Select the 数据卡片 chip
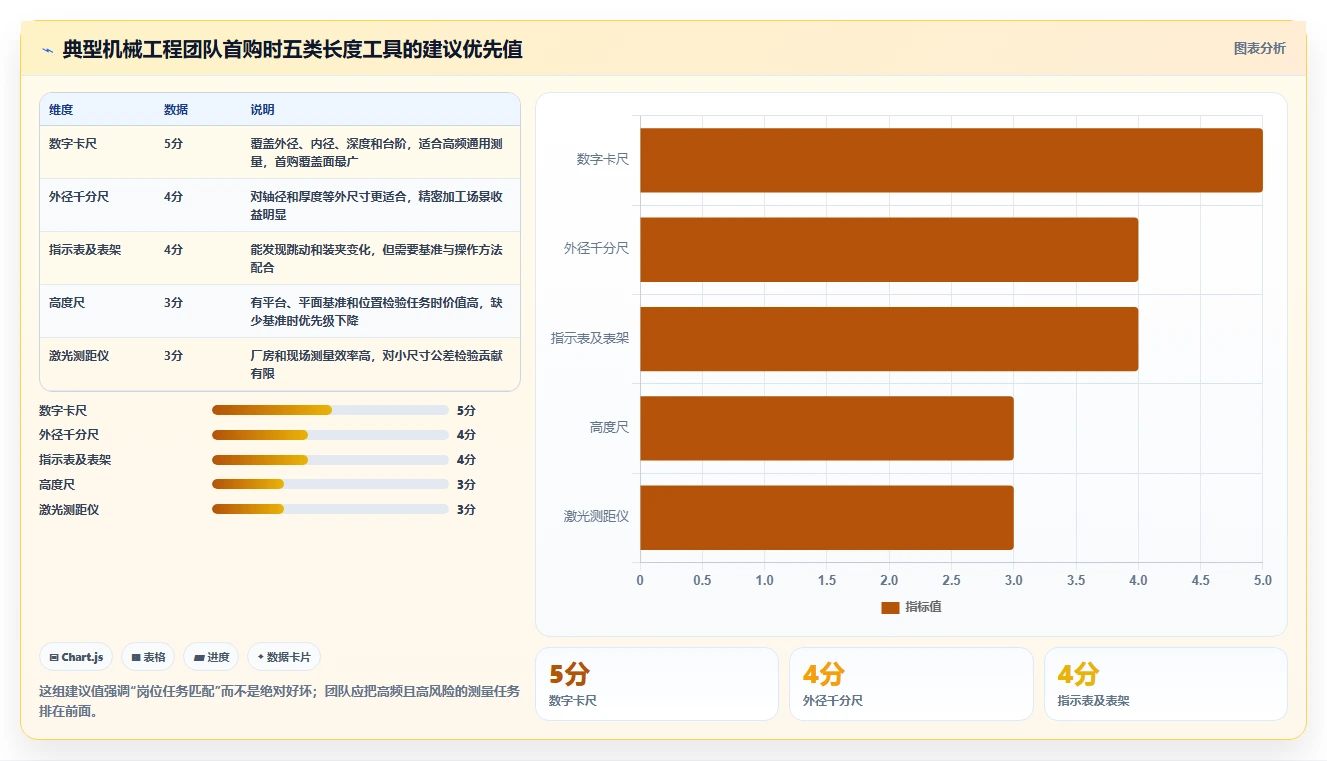 click(x=284, y=657)
